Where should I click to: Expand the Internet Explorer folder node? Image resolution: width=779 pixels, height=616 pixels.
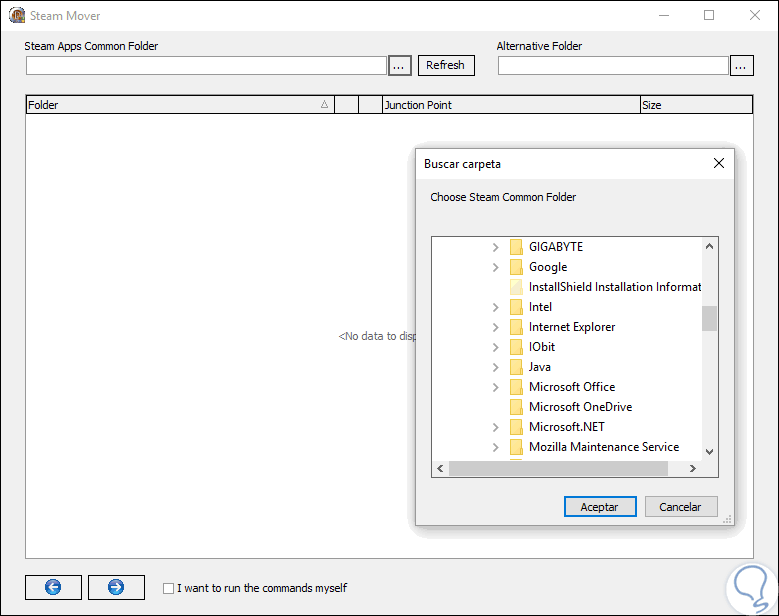pos(495,327)
